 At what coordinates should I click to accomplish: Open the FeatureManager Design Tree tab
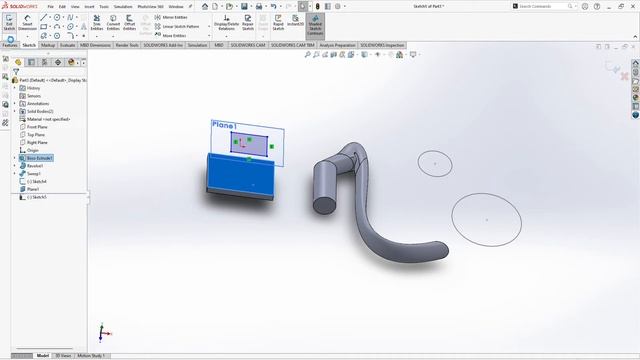tap(18, 62)
